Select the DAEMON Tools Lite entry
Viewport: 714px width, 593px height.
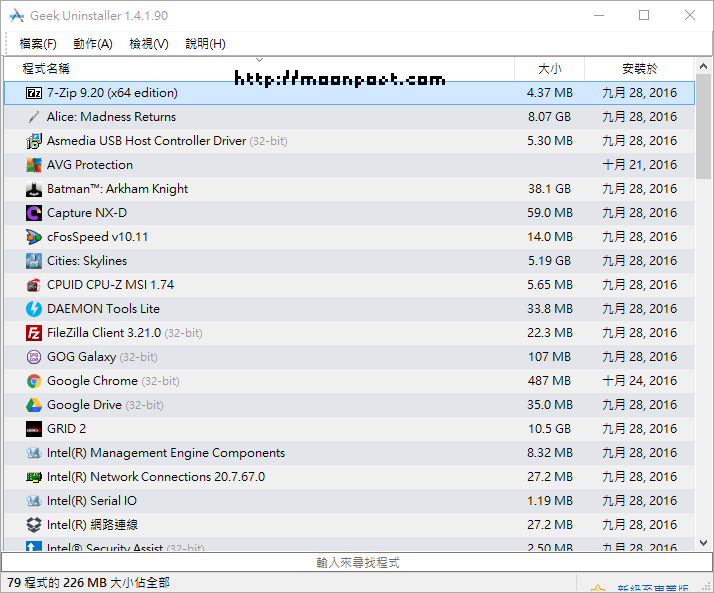click(x=350, y=309)
